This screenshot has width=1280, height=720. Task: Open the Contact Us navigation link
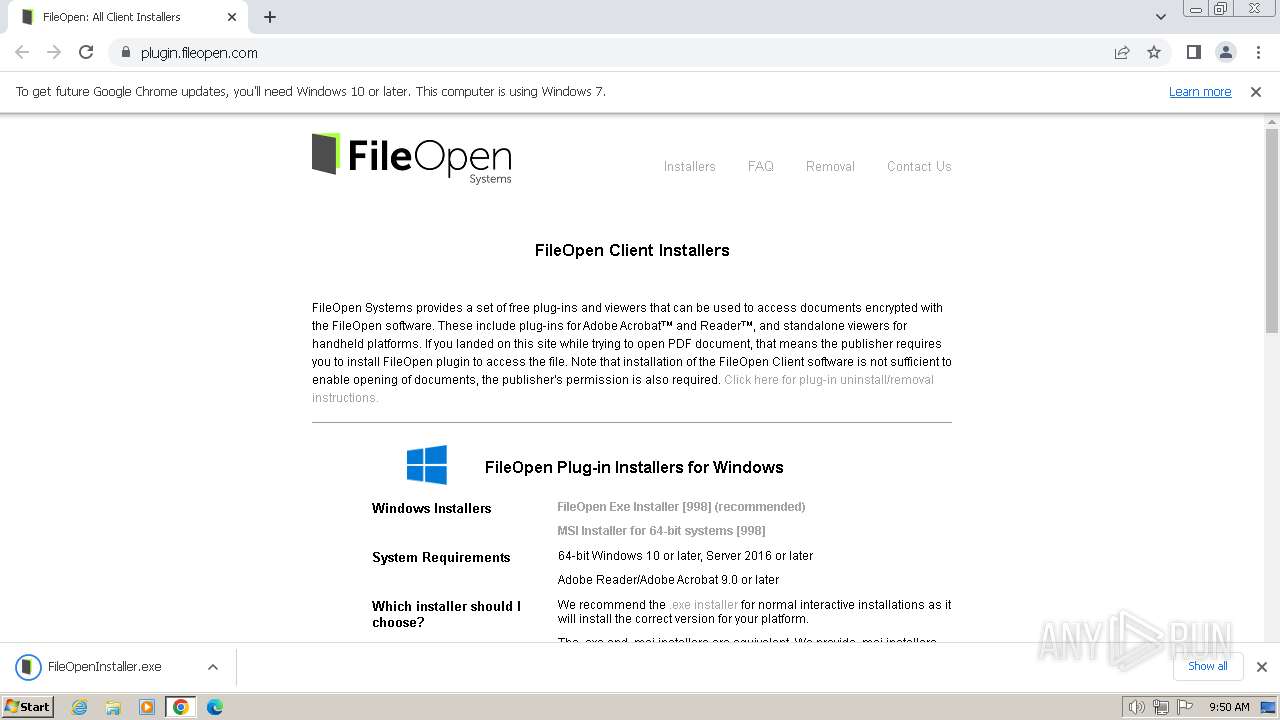click(919, 167)
